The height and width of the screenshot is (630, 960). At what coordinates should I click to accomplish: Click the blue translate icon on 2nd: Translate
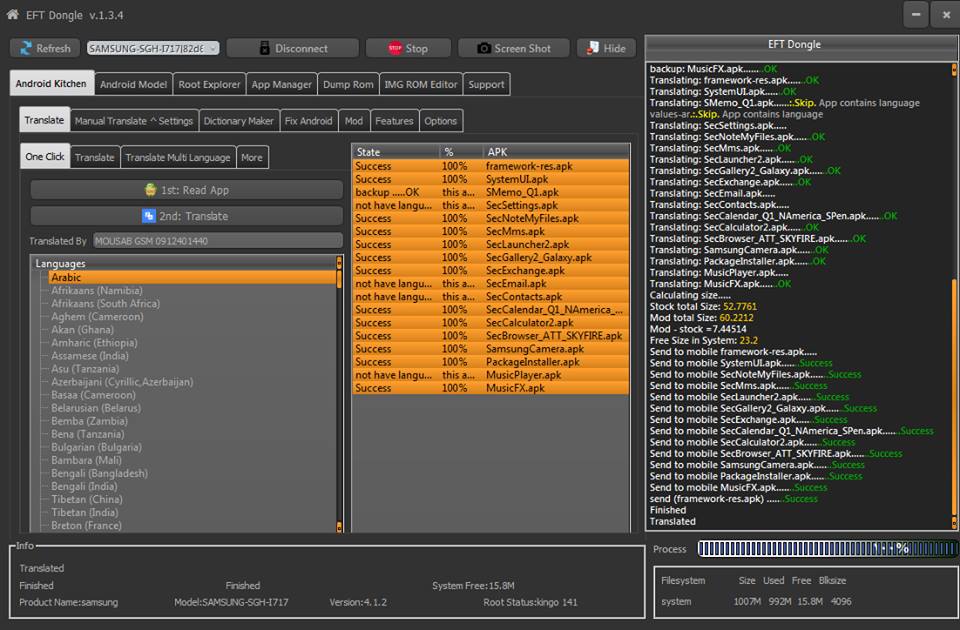(148, 216)
